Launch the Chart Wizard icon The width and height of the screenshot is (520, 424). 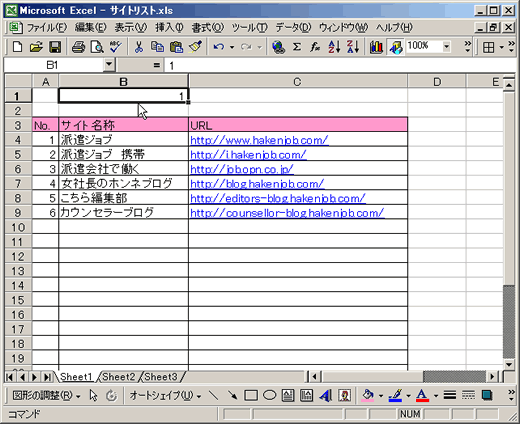(376, 47)
